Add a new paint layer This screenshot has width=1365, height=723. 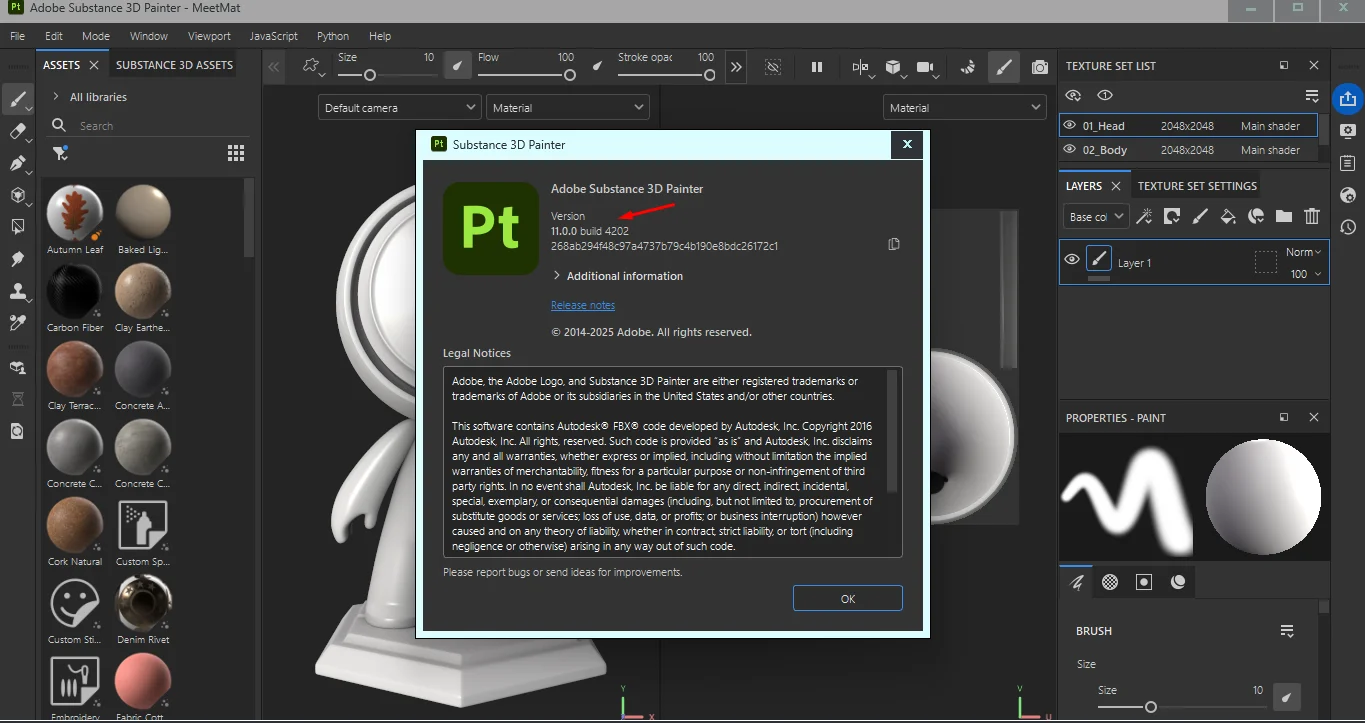(x=1200, y=216)
